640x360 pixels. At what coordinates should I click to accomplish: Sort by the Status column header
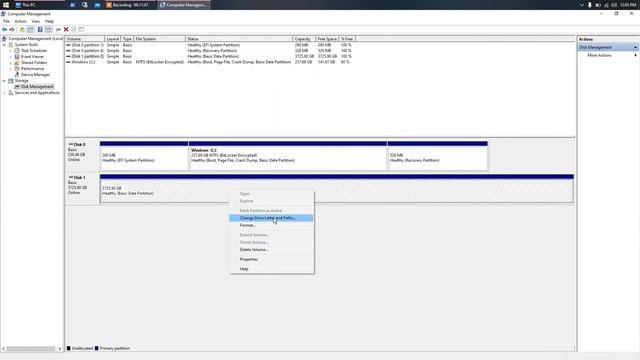pos(239,39)
